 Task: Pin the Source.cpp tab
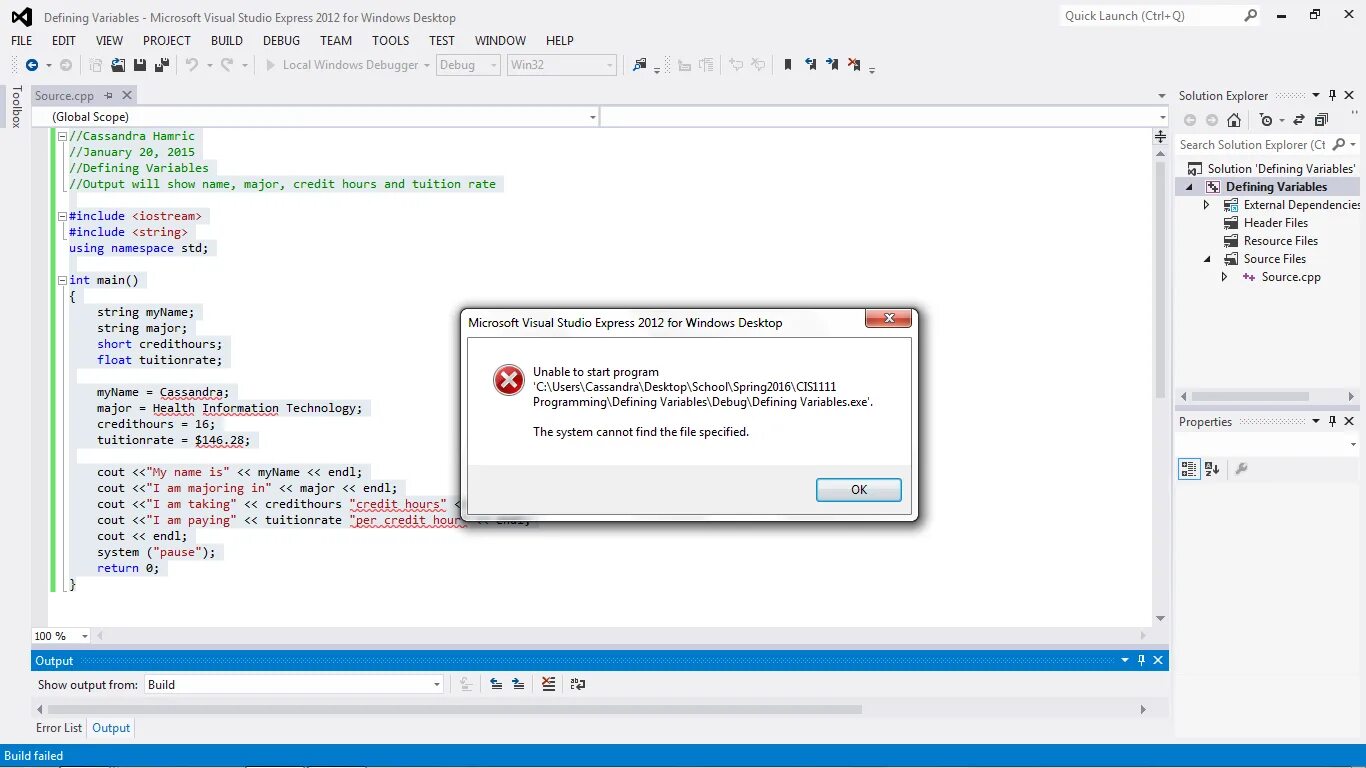[108, 96]
